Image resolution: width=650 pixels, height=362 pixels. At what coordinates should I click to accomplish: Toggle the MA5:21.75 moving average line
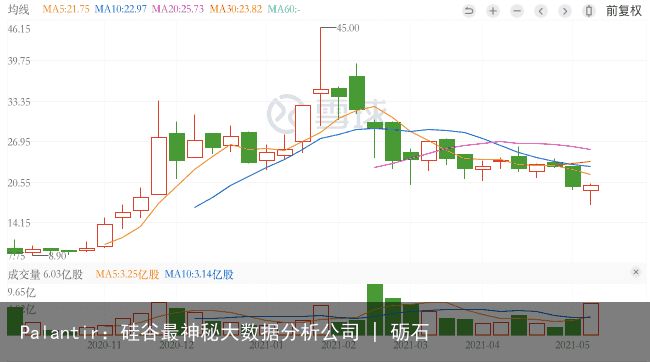click(x=66, y=9)
